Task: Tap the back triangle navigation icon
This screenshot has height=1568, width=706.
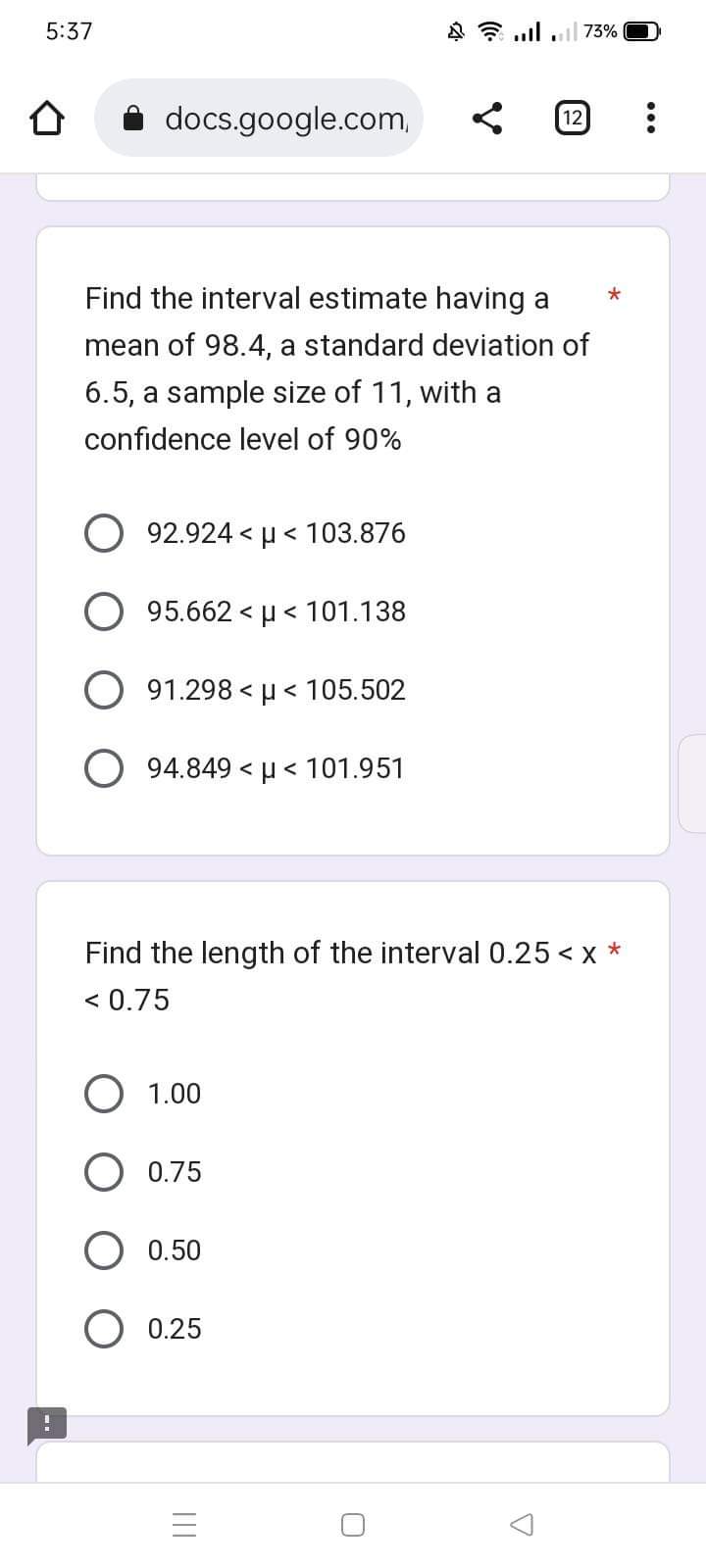Action: 522,1524
